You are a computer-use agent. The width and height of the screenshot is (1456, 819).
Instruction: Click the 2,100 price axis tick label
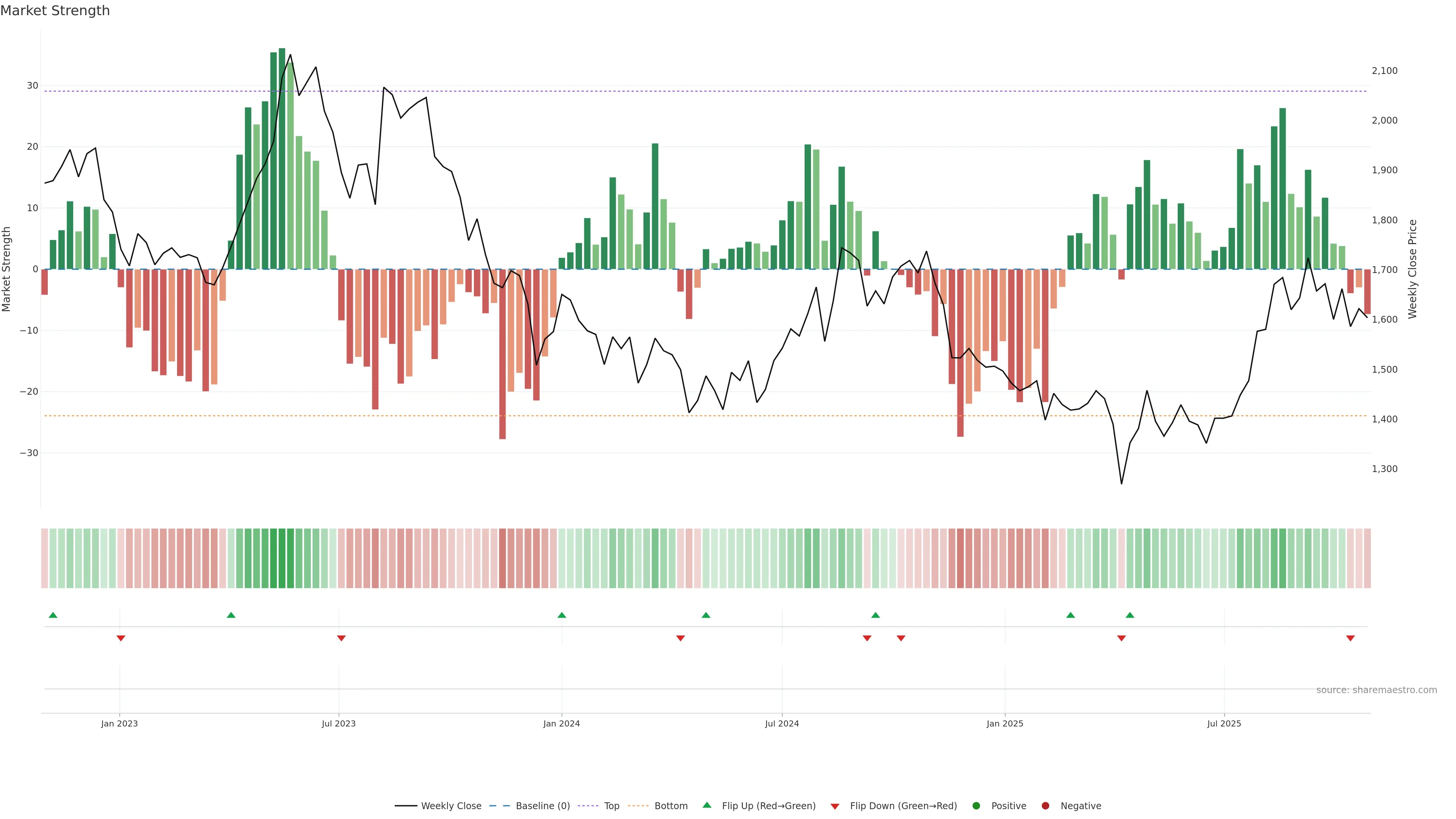1384,71
